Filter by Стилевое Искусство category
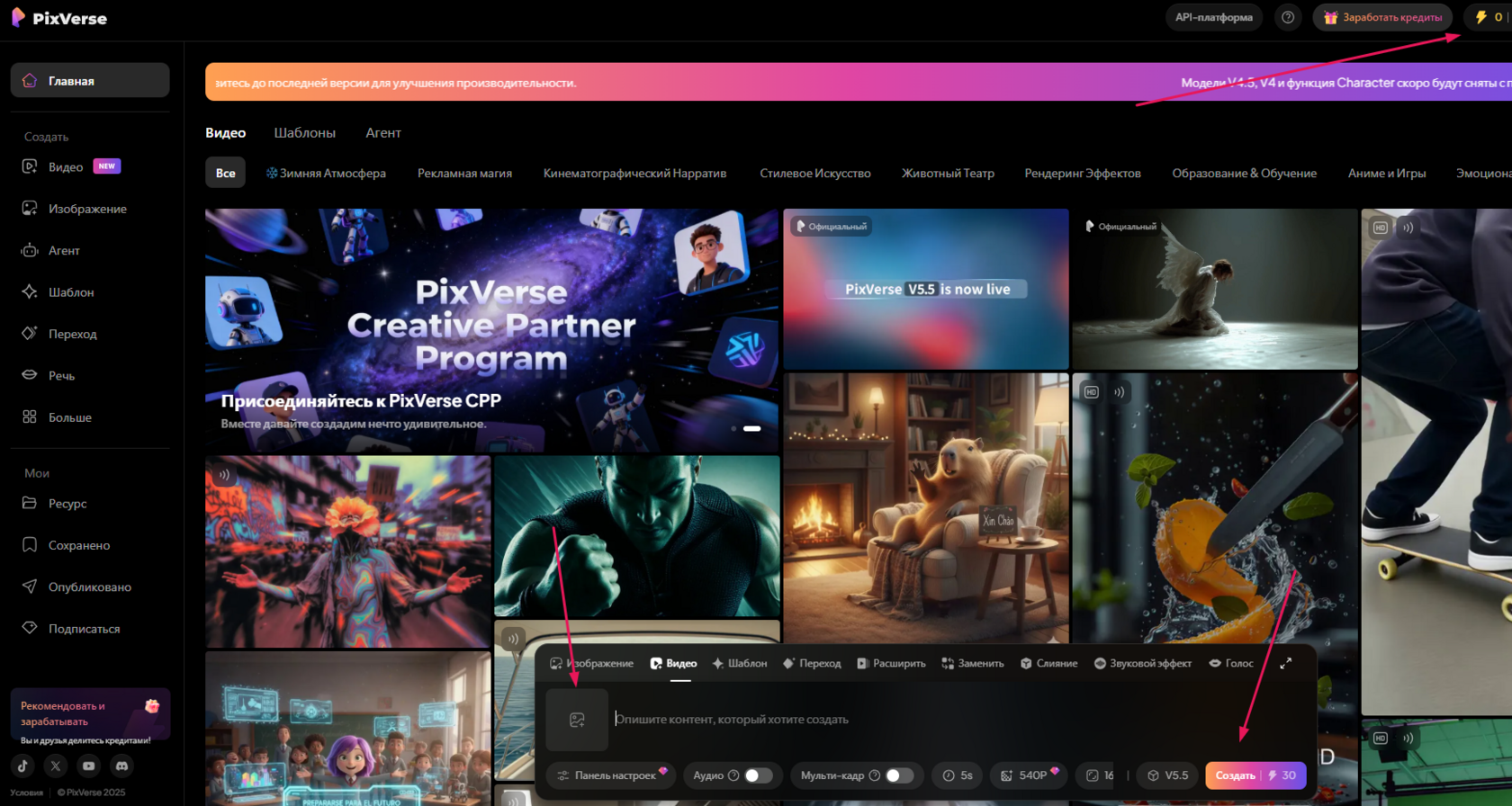1512x806 pixels. 815,173
